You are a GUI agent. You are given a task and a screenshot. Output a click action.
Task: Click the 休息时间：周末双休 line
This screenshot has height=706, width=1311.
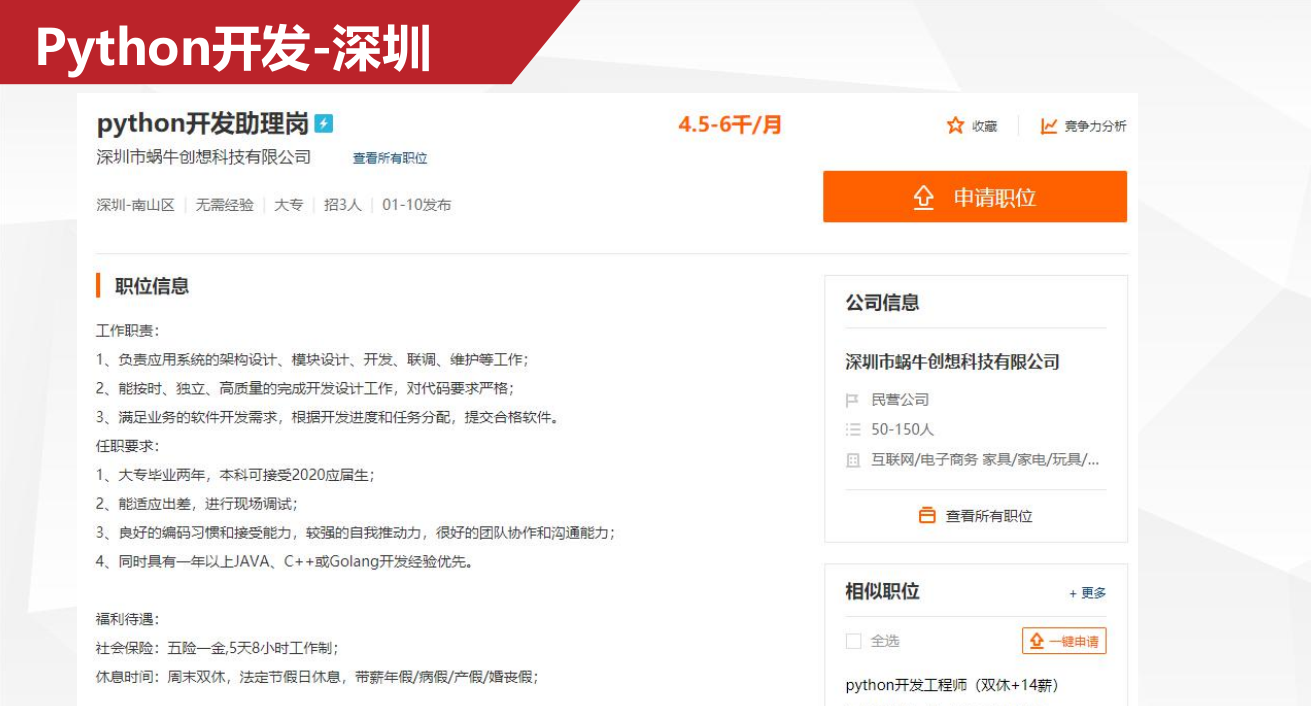point(317,677)
